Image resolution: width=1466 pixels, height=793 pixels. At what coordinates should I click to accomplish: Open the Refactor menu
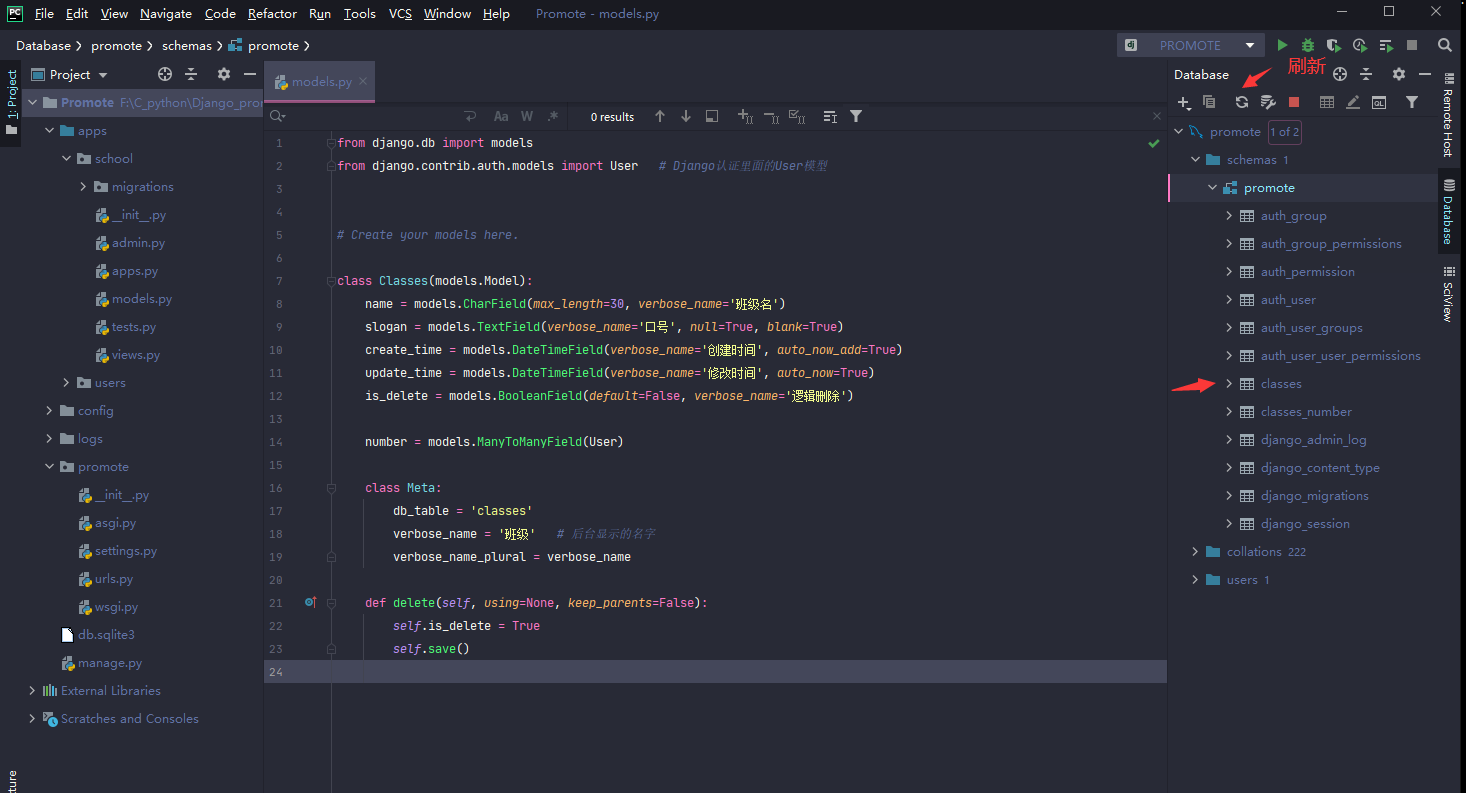(x=272, y=13)
